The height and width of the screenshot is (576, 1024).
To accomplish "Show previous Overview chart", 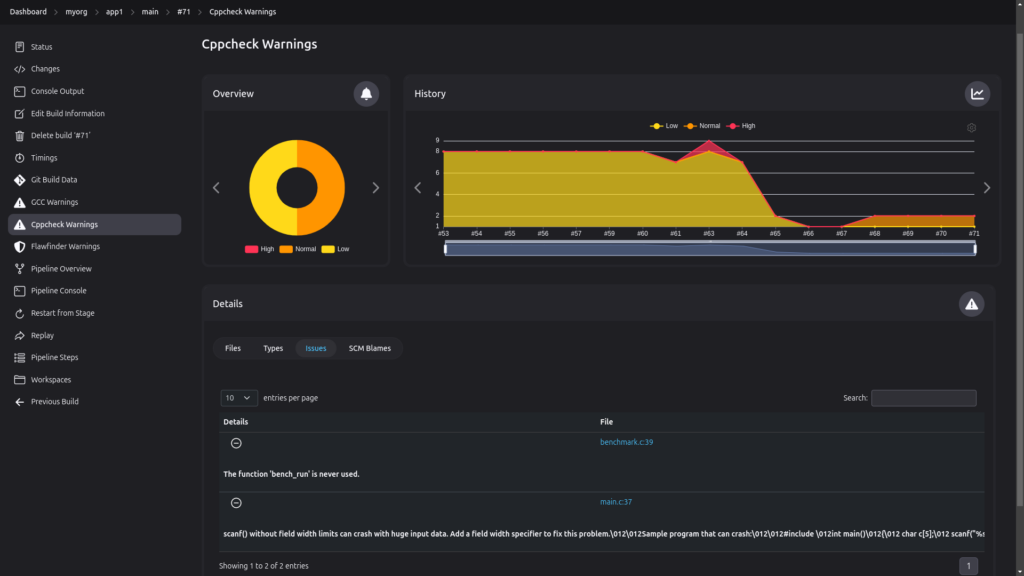I will (216, 188).
